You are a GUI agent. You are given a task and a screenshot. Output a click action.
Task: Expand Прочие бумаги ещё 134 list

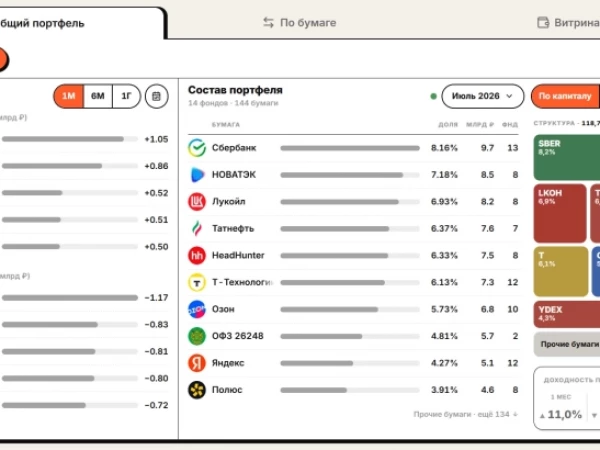pos(466,414)
